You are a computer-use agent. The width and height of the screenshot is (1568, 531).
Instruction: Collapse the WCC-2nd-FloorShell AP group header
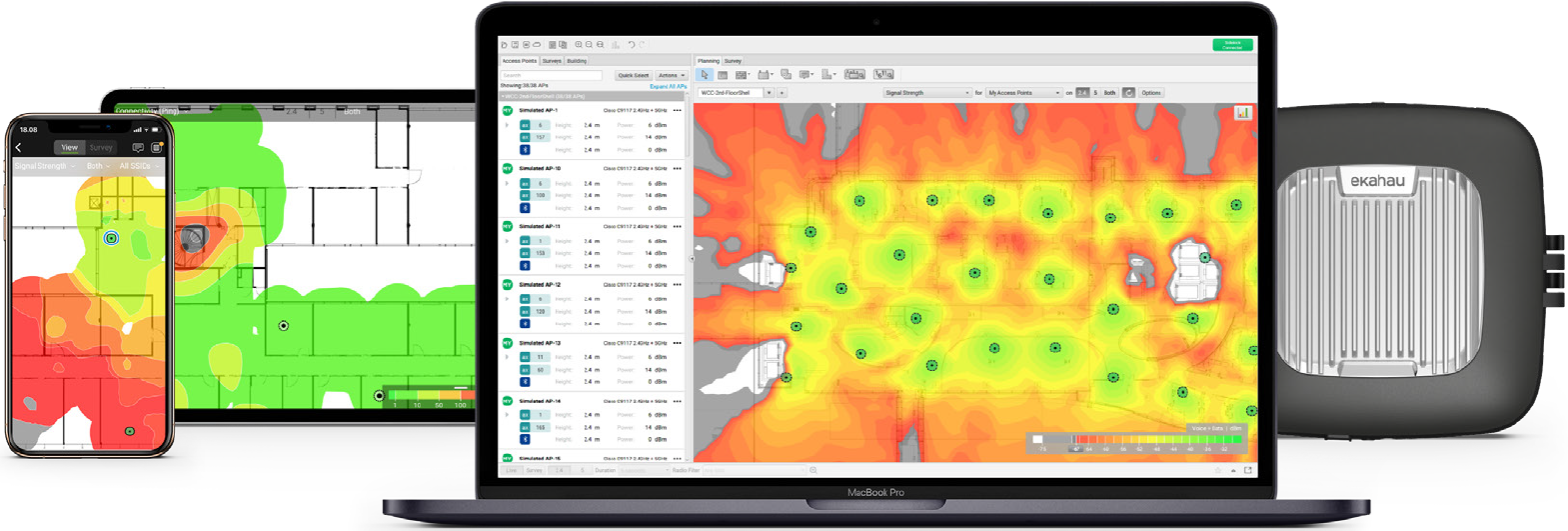pos(594,96)
